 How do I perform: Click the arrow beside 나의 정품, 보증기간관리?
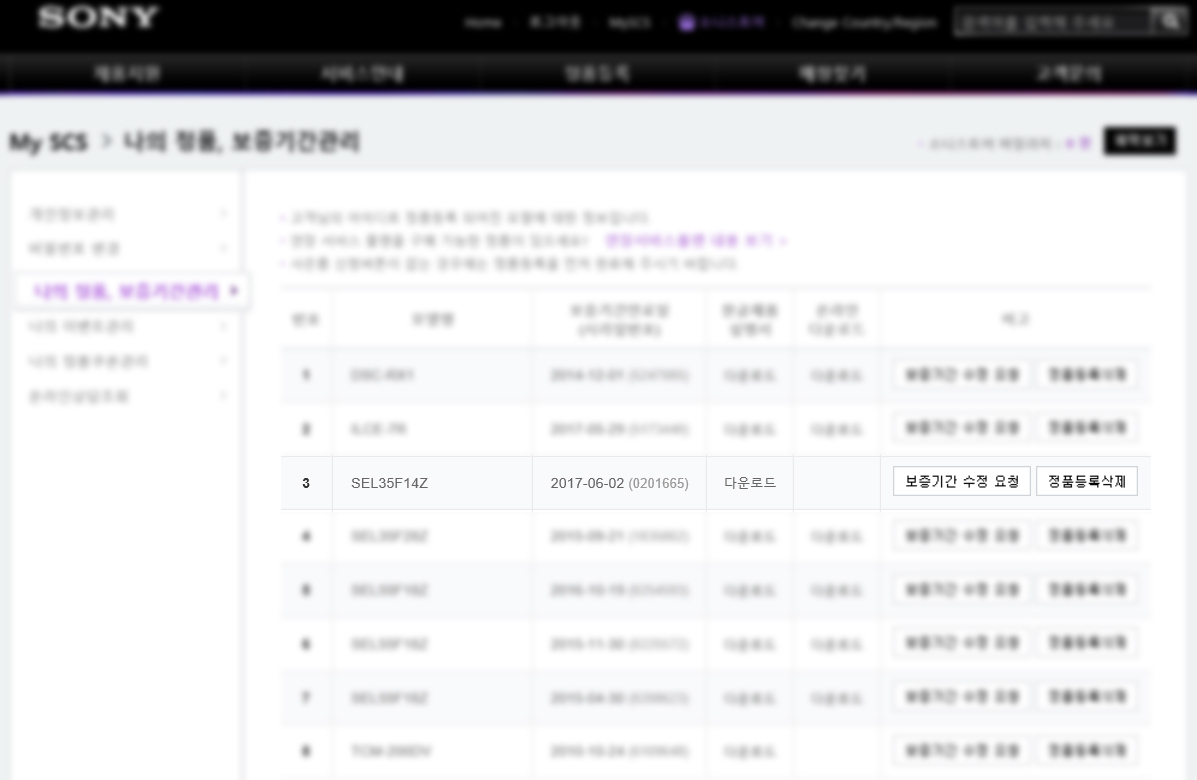[x=234, y=291]
